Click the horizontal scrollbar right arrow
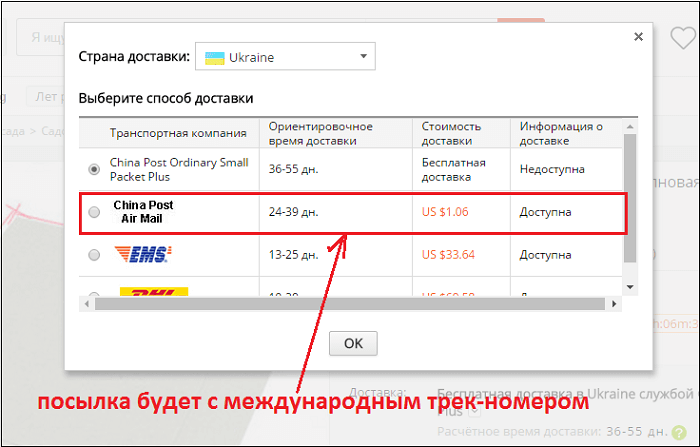This screenshot has height=447, width=700. 614,304
